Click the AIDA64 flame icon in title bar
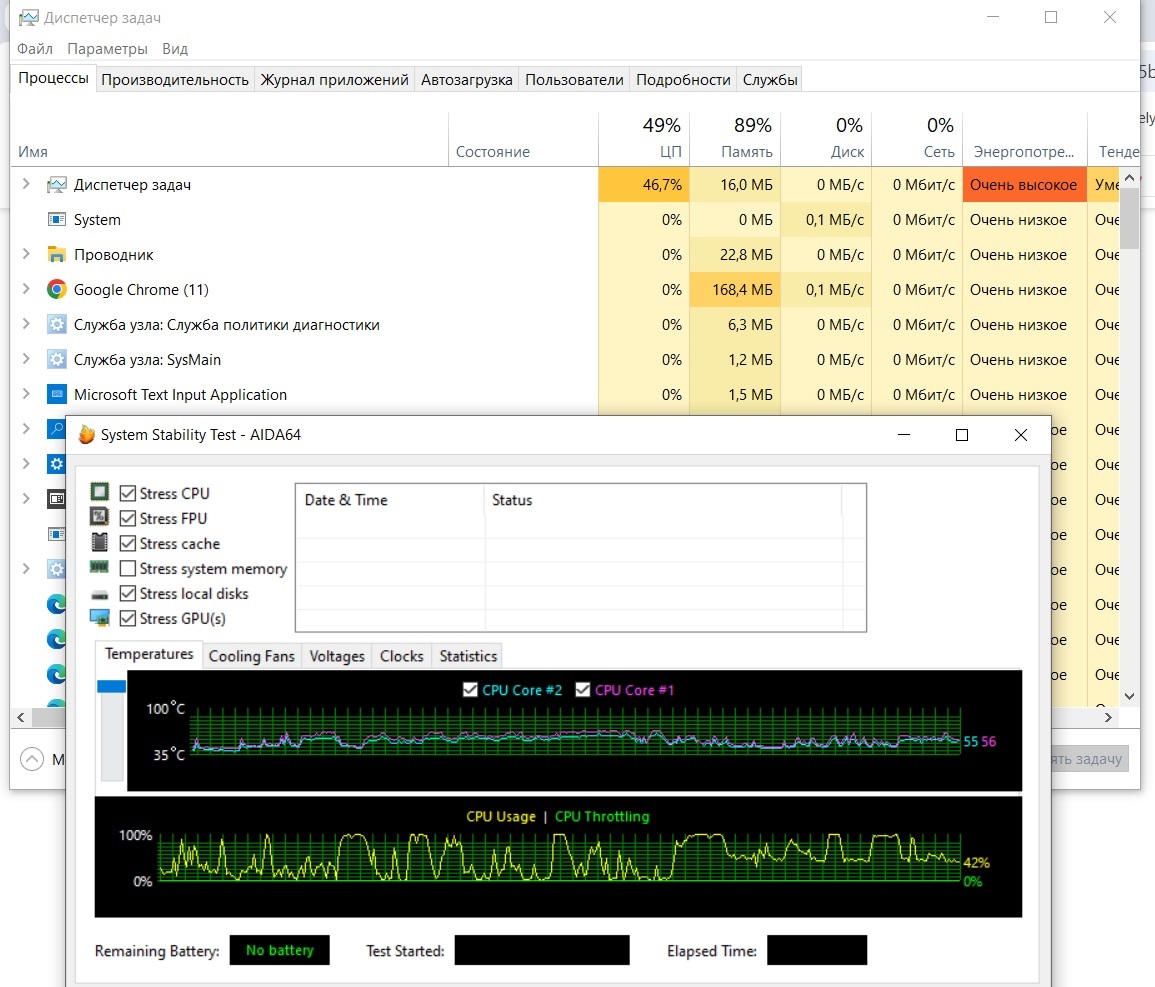Image resolution: width=1155 pixels, height=987 pixels. pos(87,435)
